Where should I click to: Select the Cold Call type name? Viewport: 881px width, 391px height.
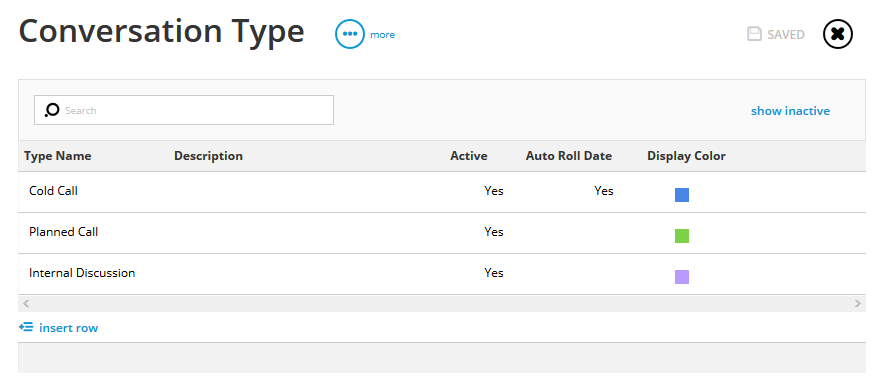click(x=53, y=191)
